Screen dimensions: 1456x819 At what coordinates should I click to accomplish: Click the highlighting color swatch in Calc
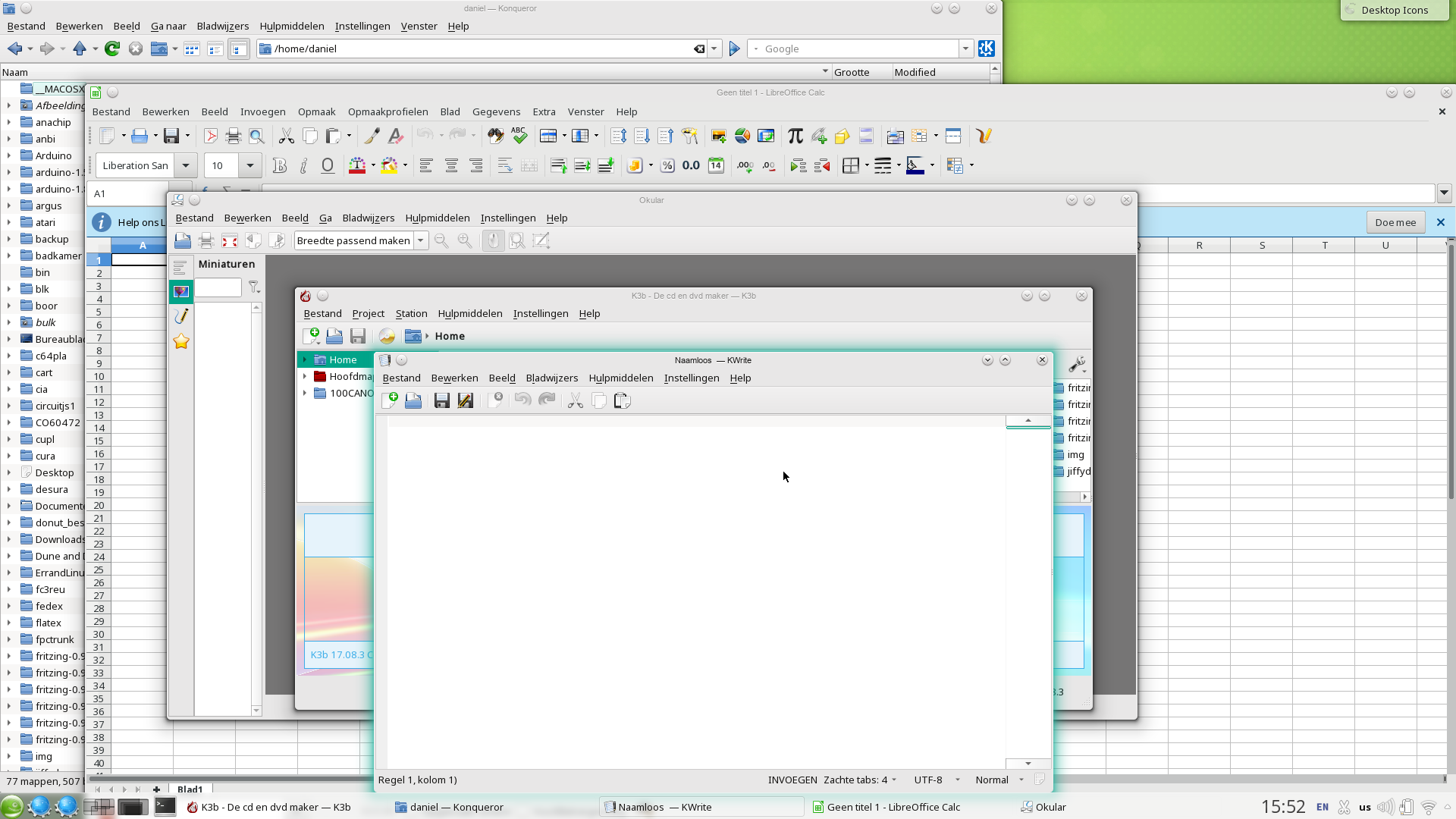389,165
